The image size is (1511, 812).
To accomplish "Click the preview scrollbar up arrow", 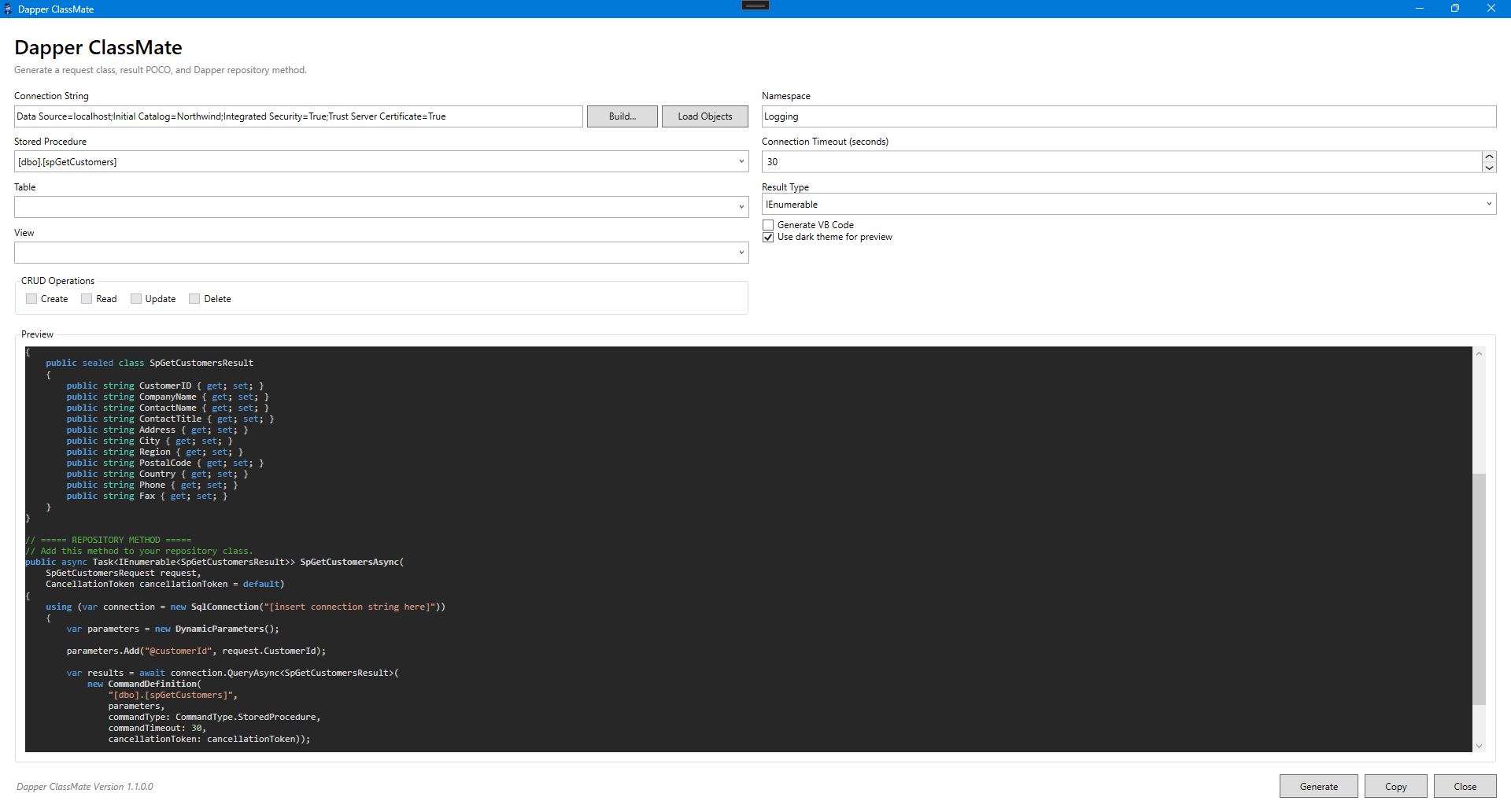I will click(x=1479, y=354).
